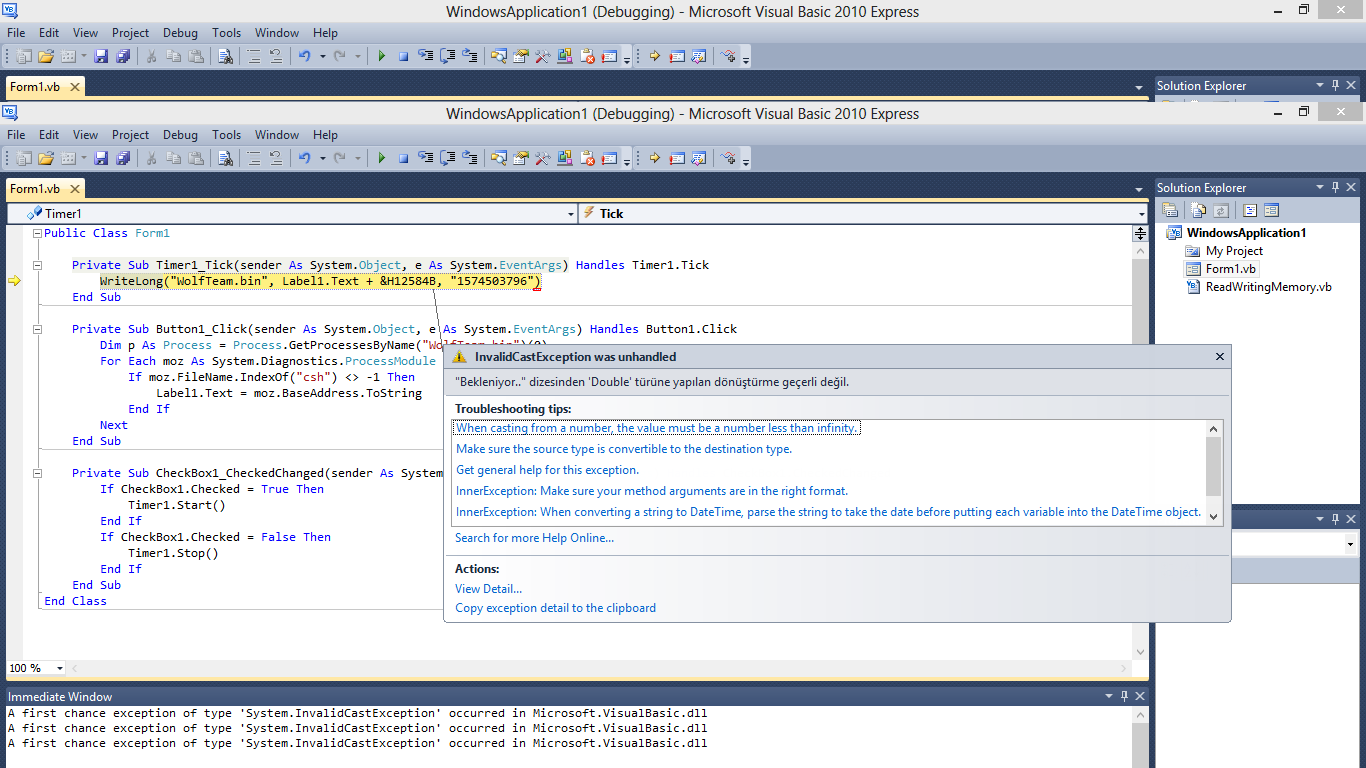Click Step Into icon in front window toolbar
This screenshot has width=1366, height=768.
425,158
